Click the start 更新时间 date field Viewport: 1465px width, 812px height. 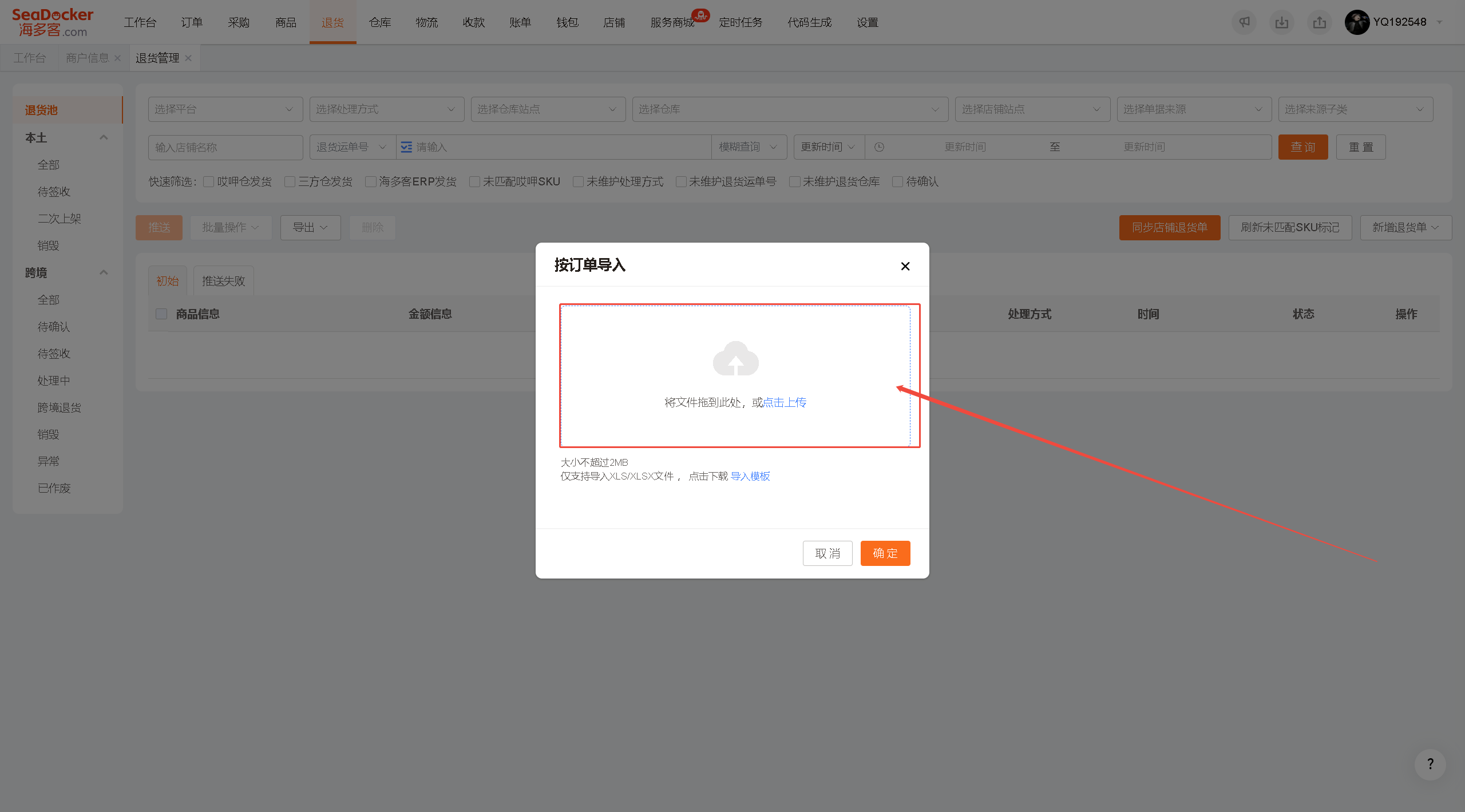[965, 147]
